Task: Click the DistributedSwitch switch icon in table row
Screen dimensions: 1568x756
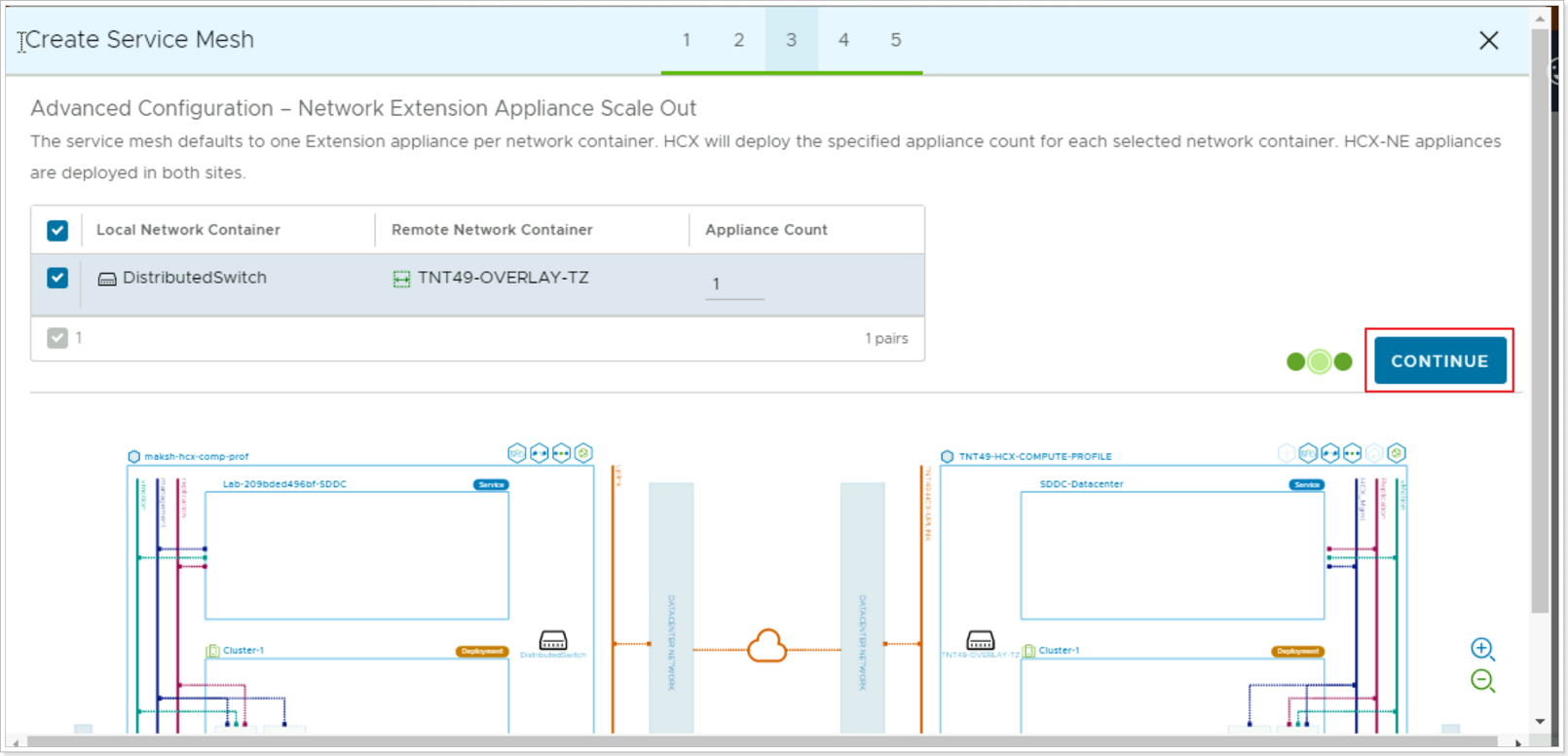Action: click(107, 280)
